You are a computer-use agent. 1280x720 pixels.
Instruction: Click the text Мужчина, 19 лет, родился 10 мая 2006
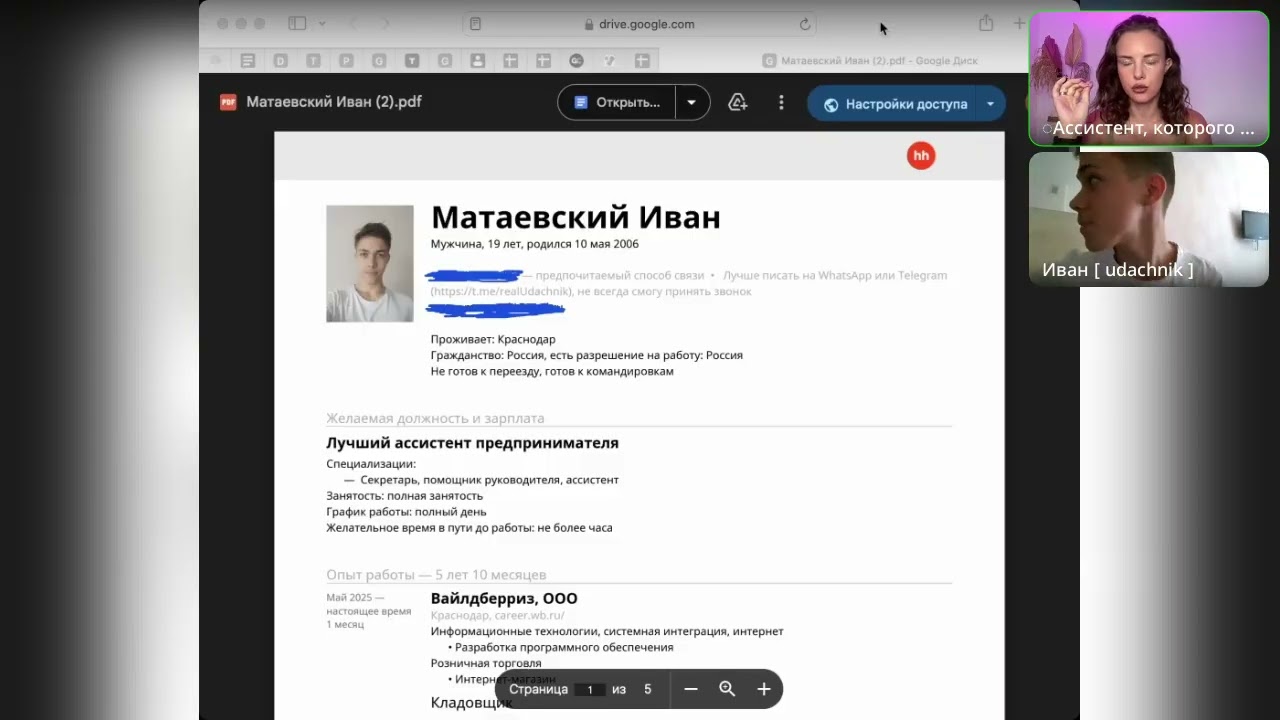[x=534, y=244]
